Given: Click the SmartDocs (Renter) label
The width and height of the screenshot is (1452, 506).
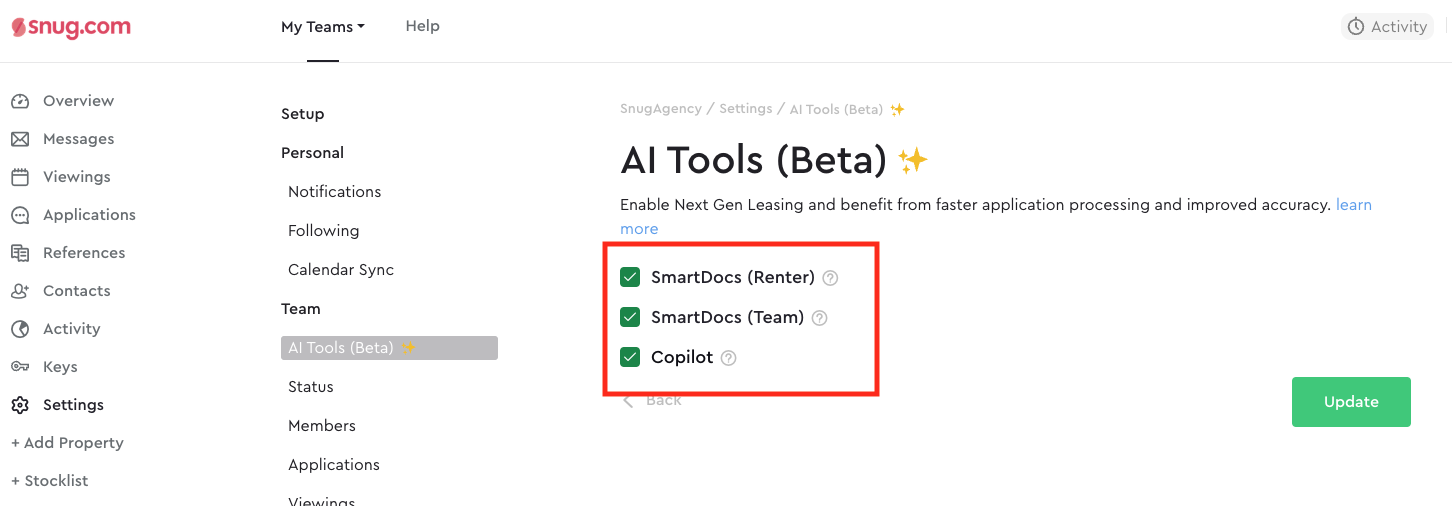Looking at the screenshot, I should tap(733, 277).
